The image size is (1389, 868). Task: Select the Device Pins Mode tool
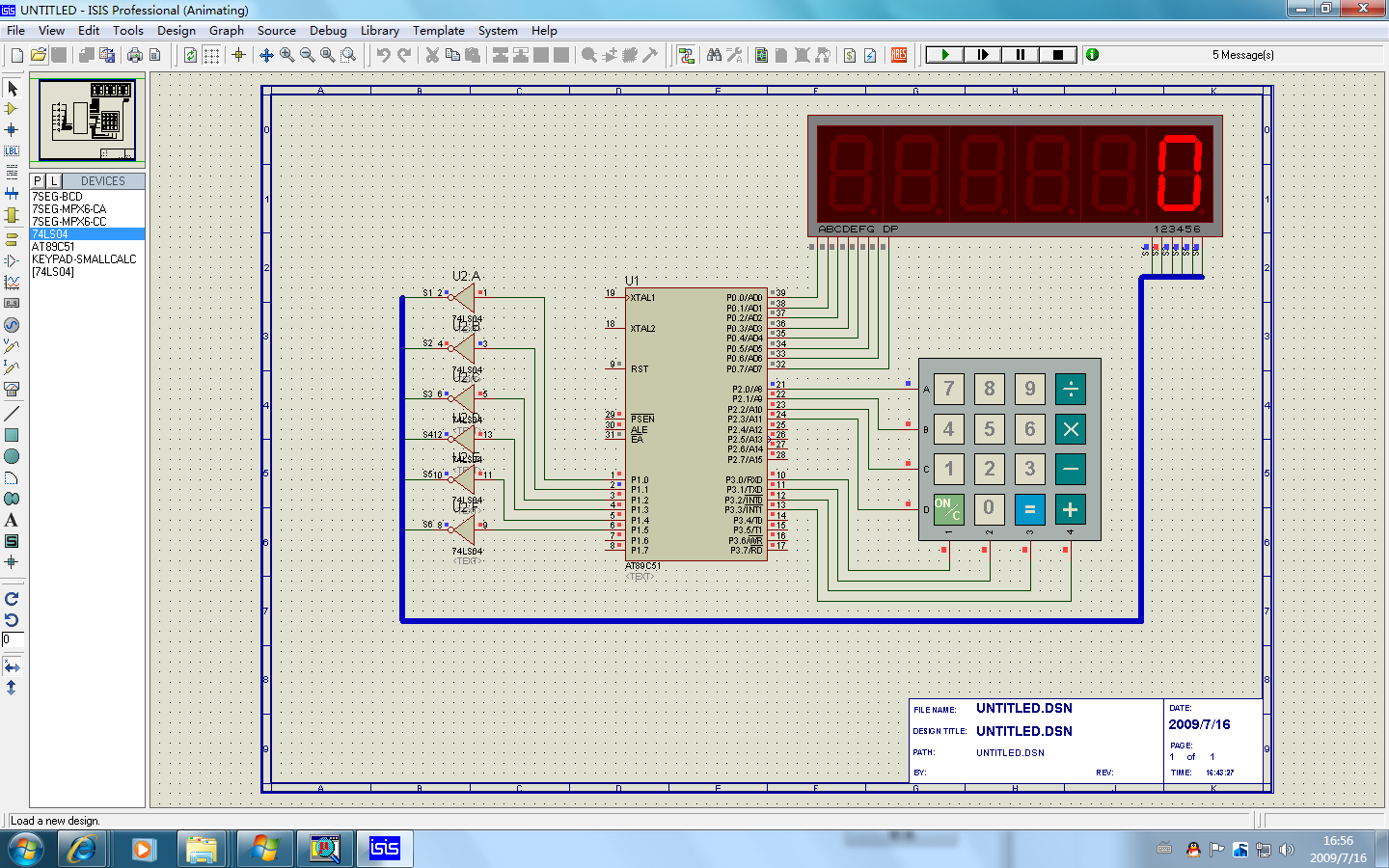click(12, 260)
